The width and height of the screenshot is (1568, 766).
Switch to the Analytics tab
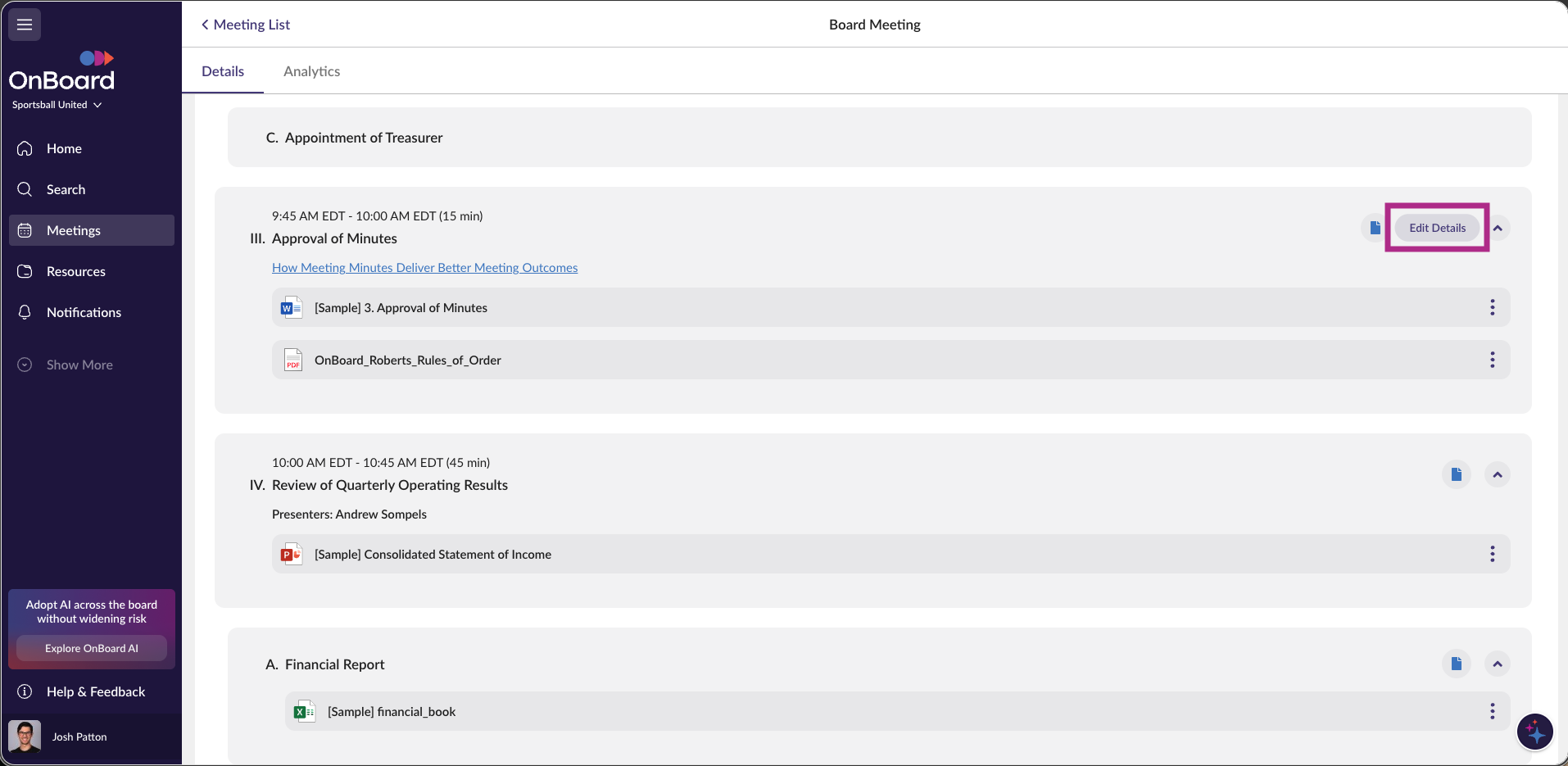tap(311, 71)
